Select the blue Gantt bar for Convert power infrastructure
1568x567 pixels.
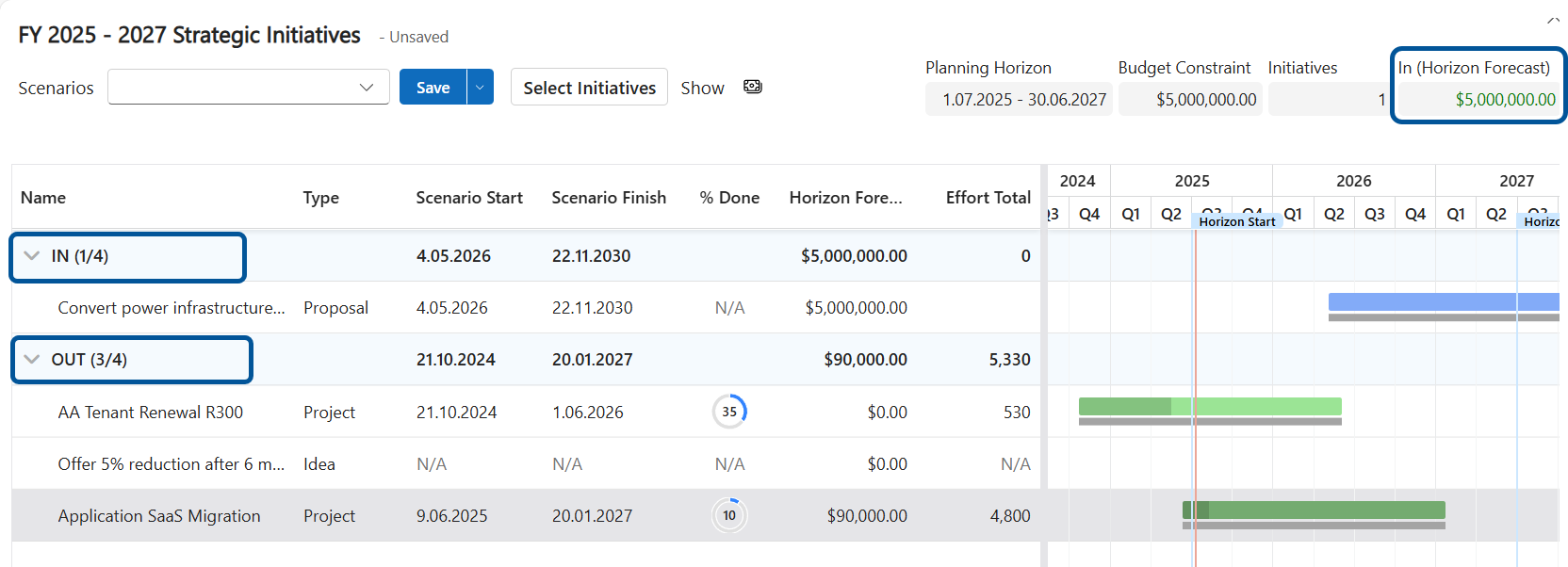click(x=1442, y=302)
